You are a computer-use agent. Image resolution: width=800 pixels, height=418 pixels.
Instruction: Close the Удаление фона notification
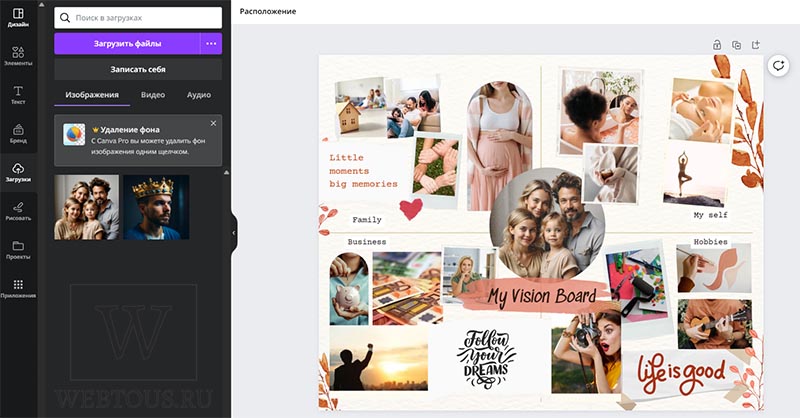213,123
